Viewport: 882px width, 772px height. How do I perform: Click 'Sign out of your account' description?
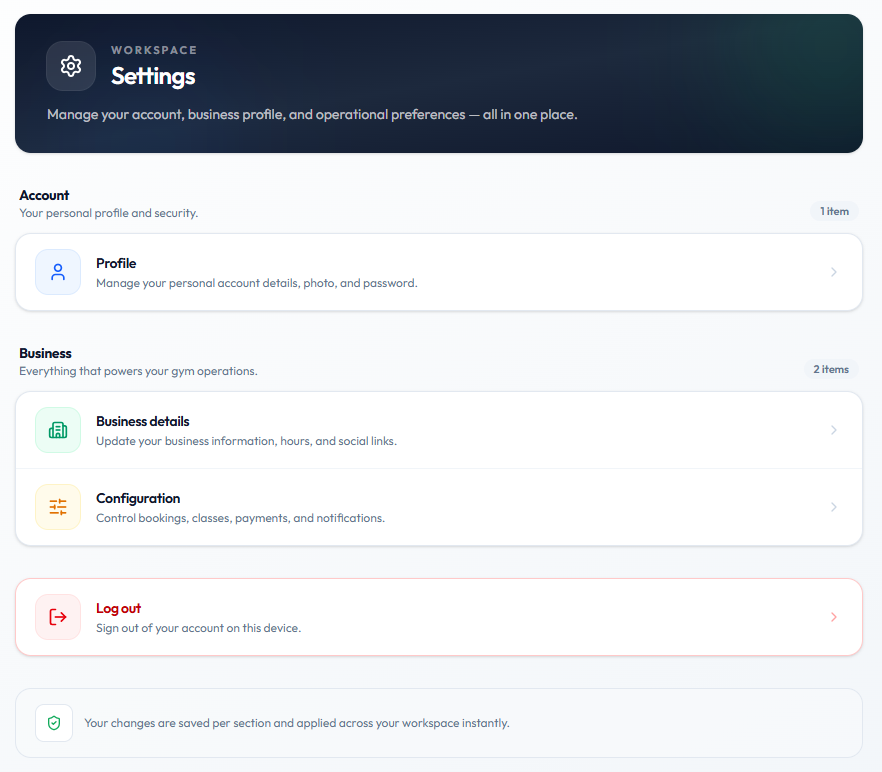(199, 628)
